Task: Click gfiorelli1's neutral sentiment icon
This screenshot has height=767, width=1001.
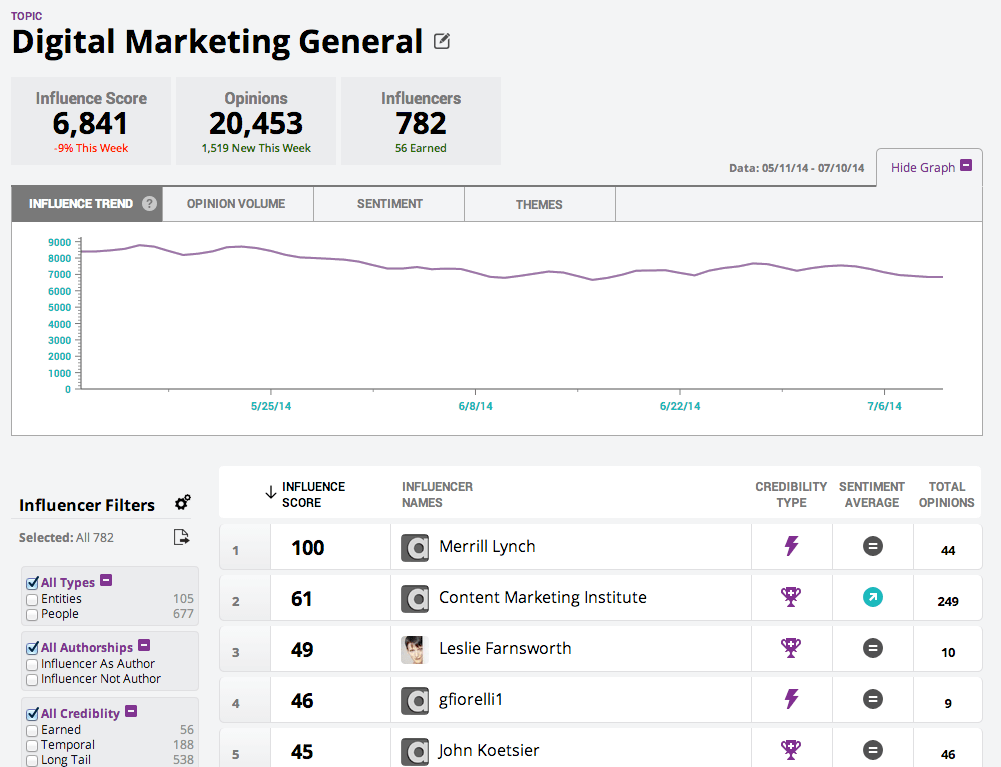Action: 872,699
